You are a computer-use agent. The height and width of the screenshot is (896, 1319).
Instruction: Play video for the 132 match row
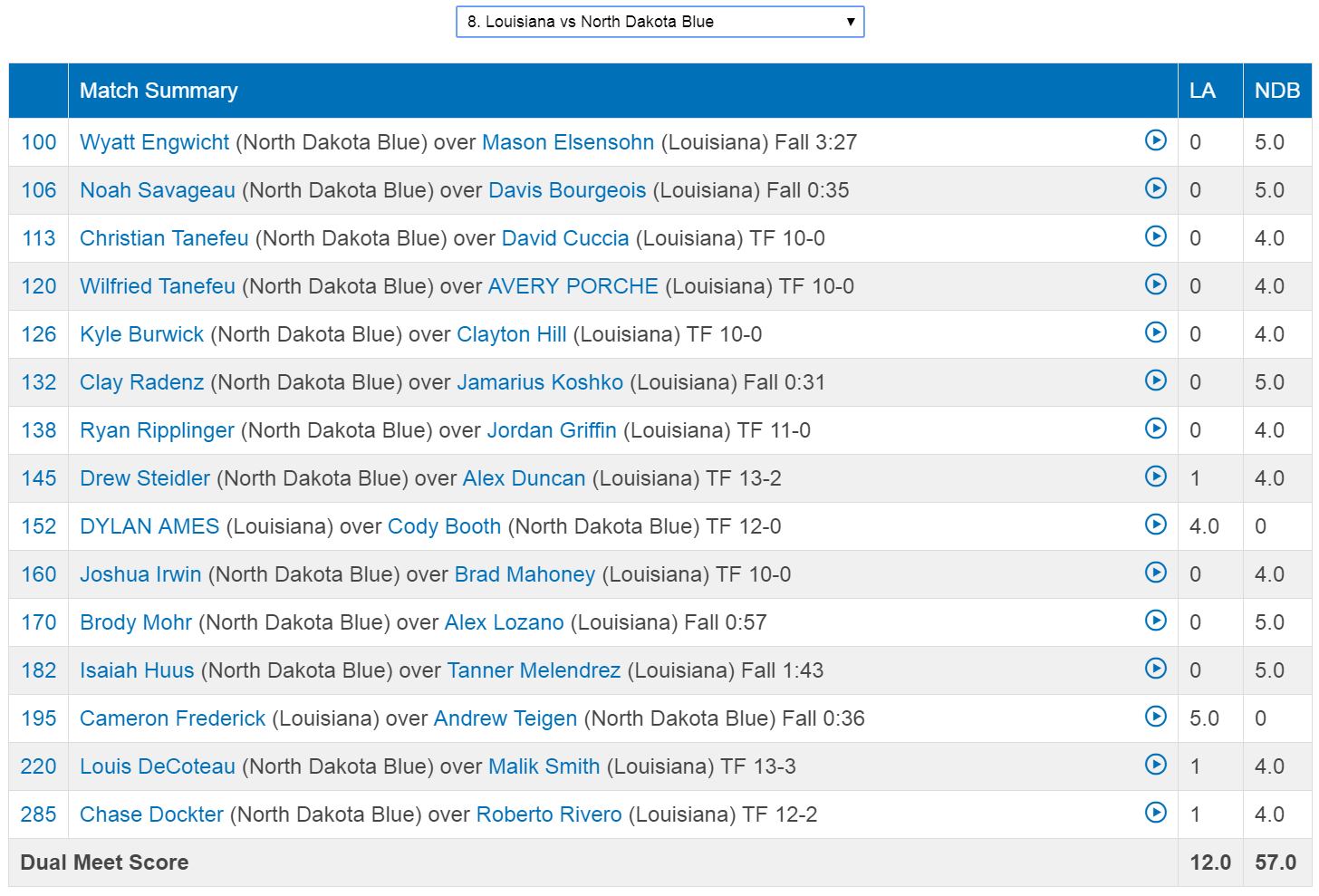click(1156, 381)
